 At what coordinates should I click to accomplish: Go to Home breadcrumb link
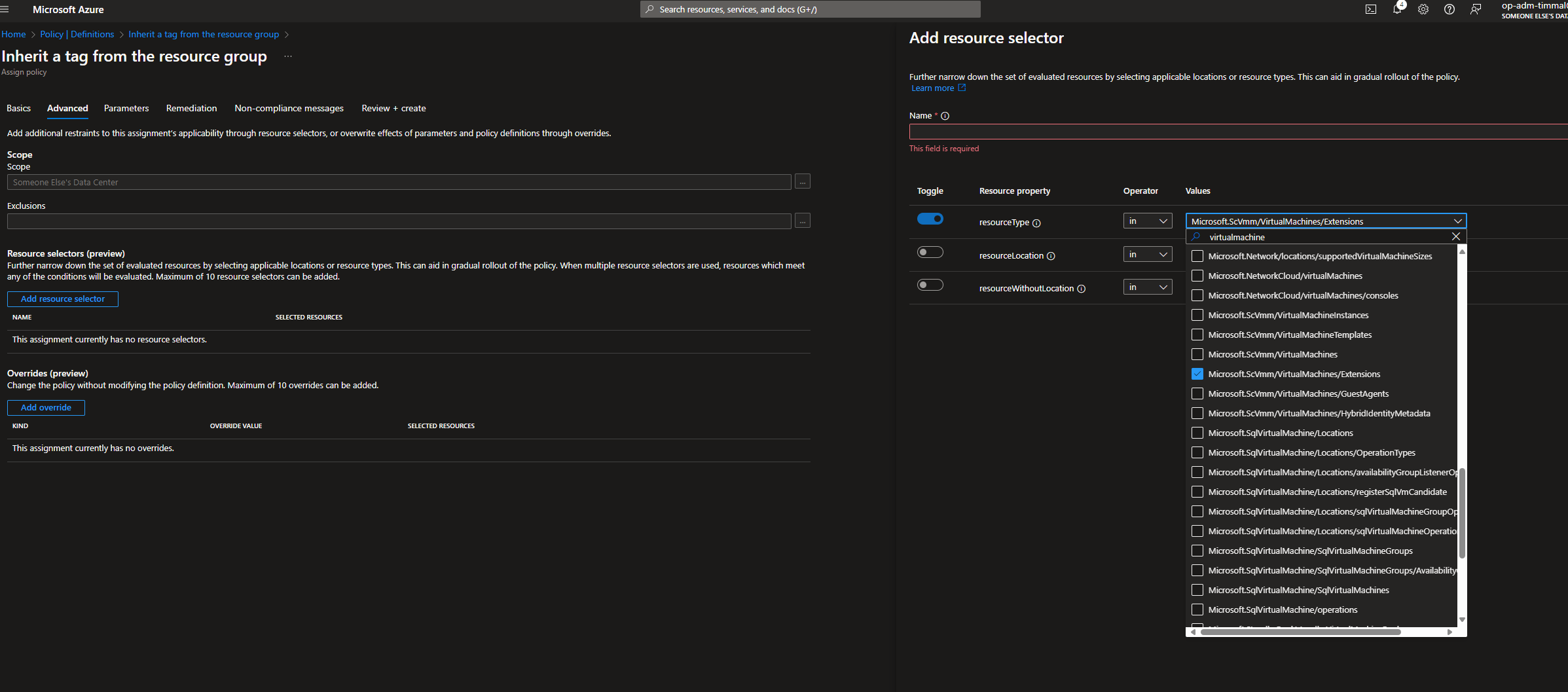coord(14,34)
